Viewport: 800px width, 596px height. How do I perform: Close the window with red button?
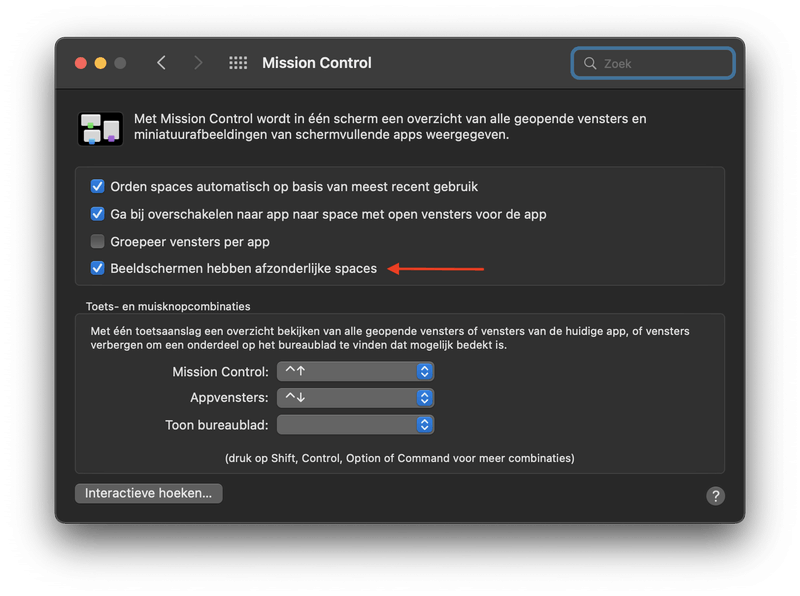click(x=81, y=63)
